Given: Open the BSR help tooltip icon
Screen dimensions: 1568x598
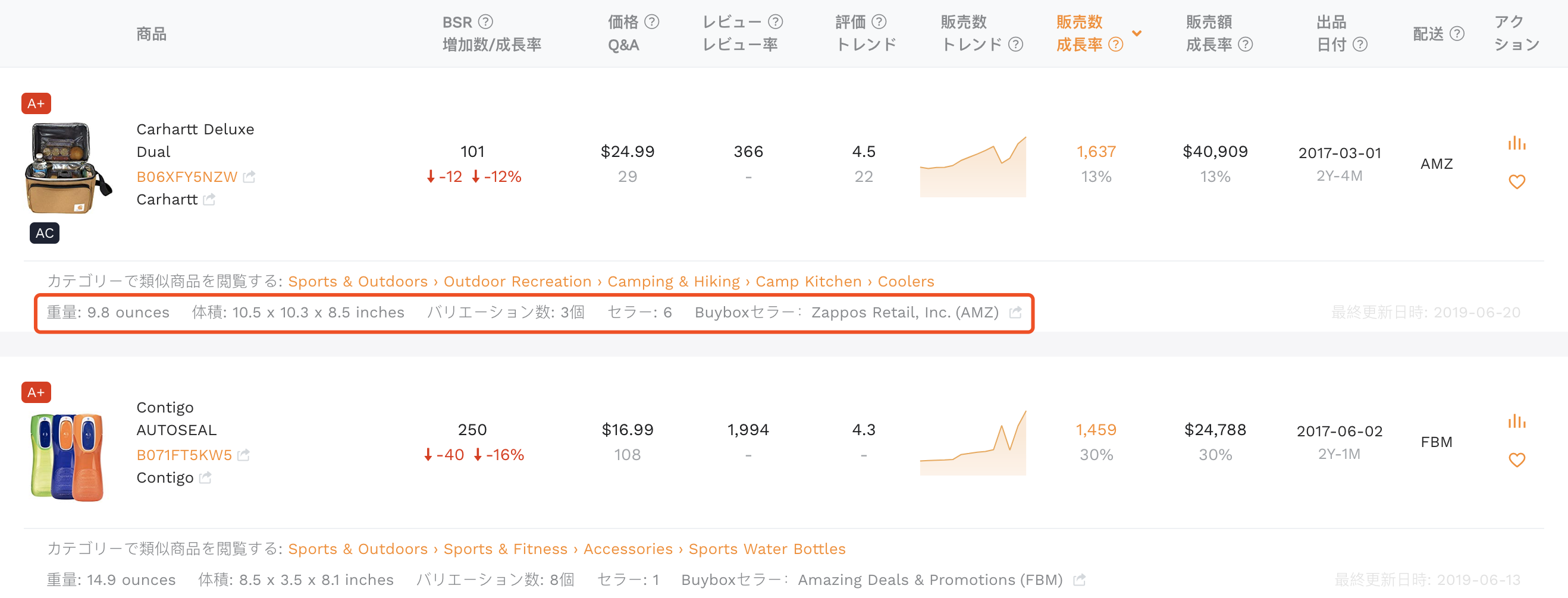Looking at the screenshot, I should [485, 22].
